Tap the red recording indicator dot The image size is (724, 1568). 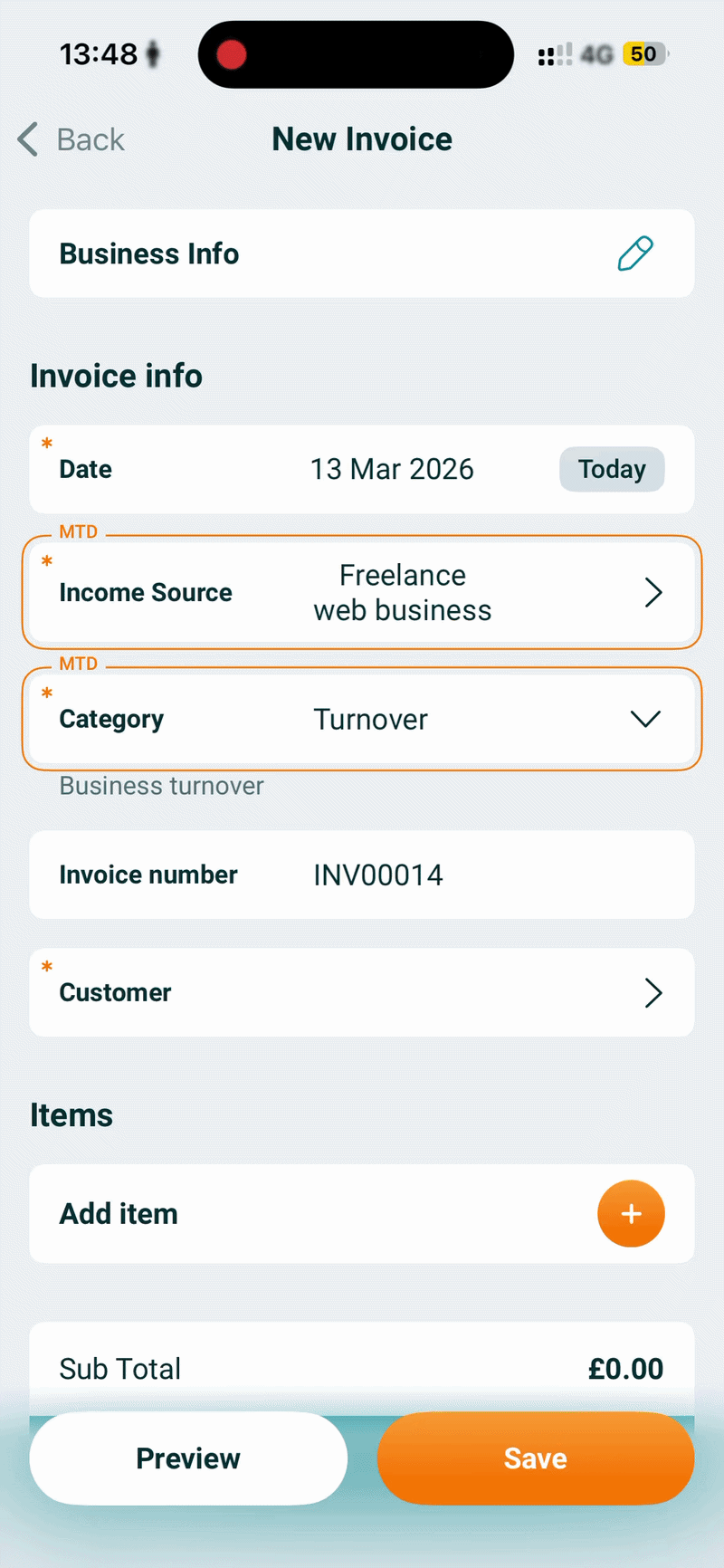click(232, 54)
